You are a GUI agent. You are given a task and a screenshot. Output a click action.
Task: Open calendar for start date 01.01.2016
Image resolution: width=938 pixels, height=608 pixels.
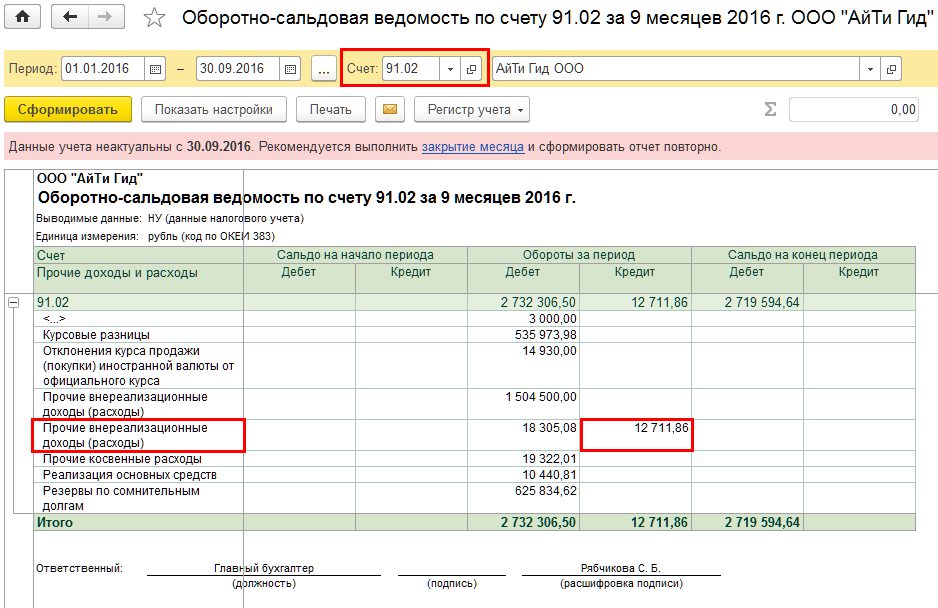click(x=155, y=69)
